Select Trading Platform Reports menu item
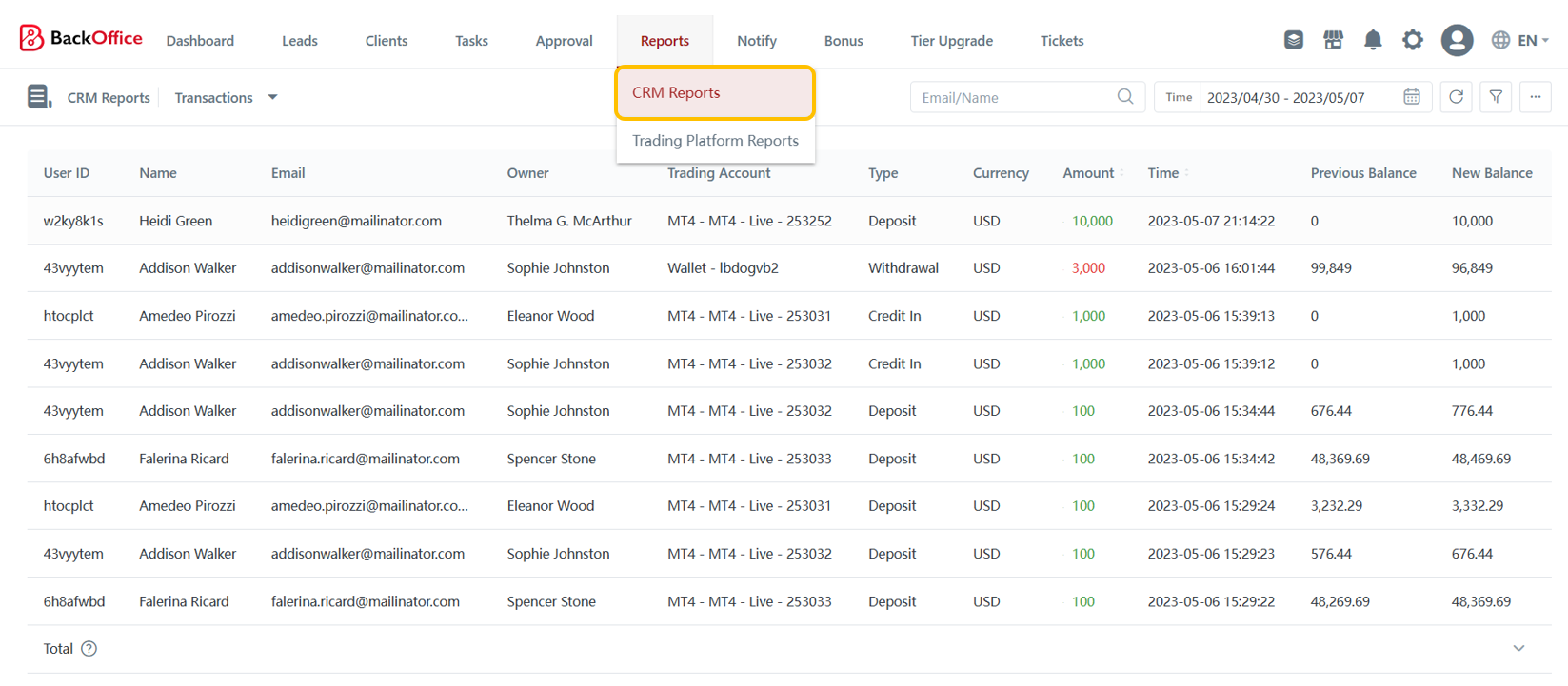 pyautogui.click(x=715, y=140)
